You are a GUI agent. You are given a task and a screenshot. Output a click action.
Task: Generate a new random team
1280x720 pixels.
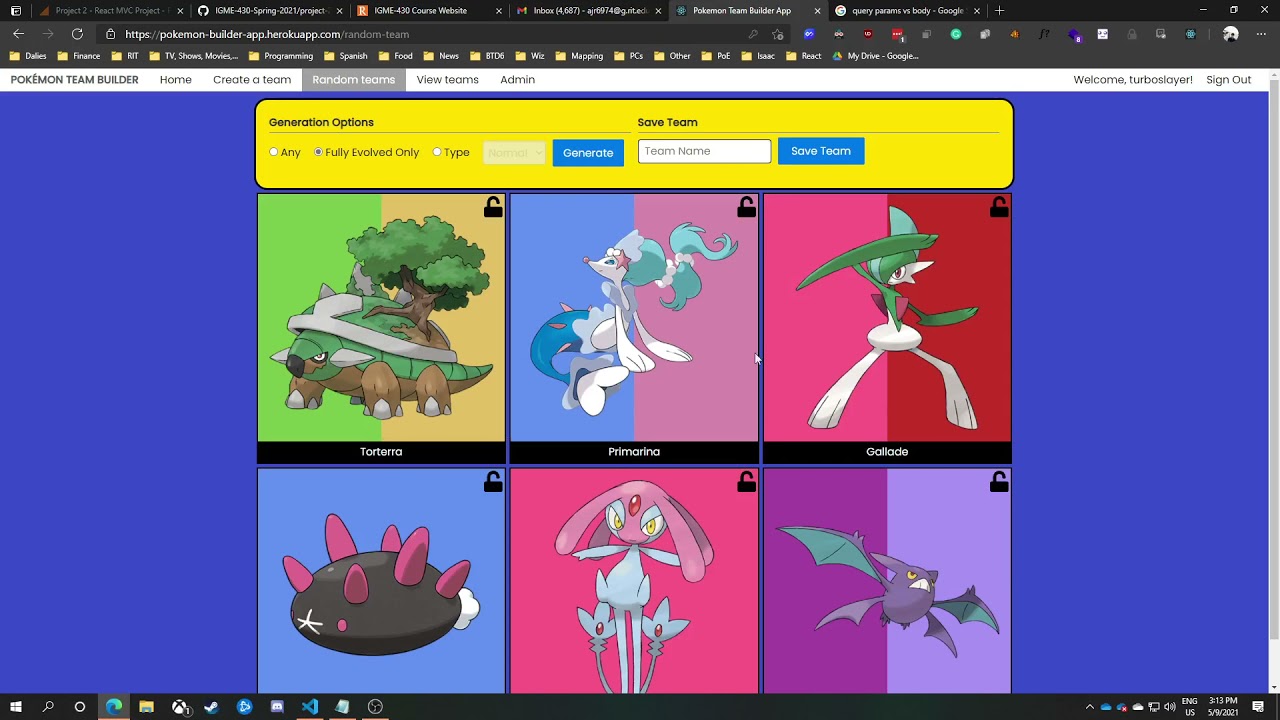pyautogui.click(x=588, y=153)
